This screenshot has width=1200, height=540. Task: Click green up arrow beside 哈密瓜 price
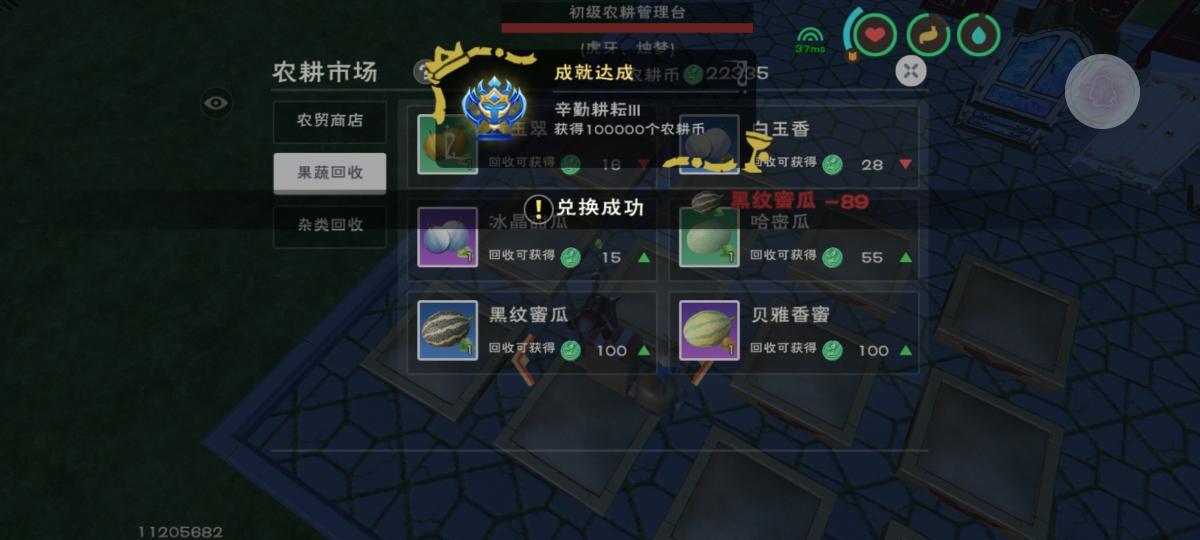905,257
